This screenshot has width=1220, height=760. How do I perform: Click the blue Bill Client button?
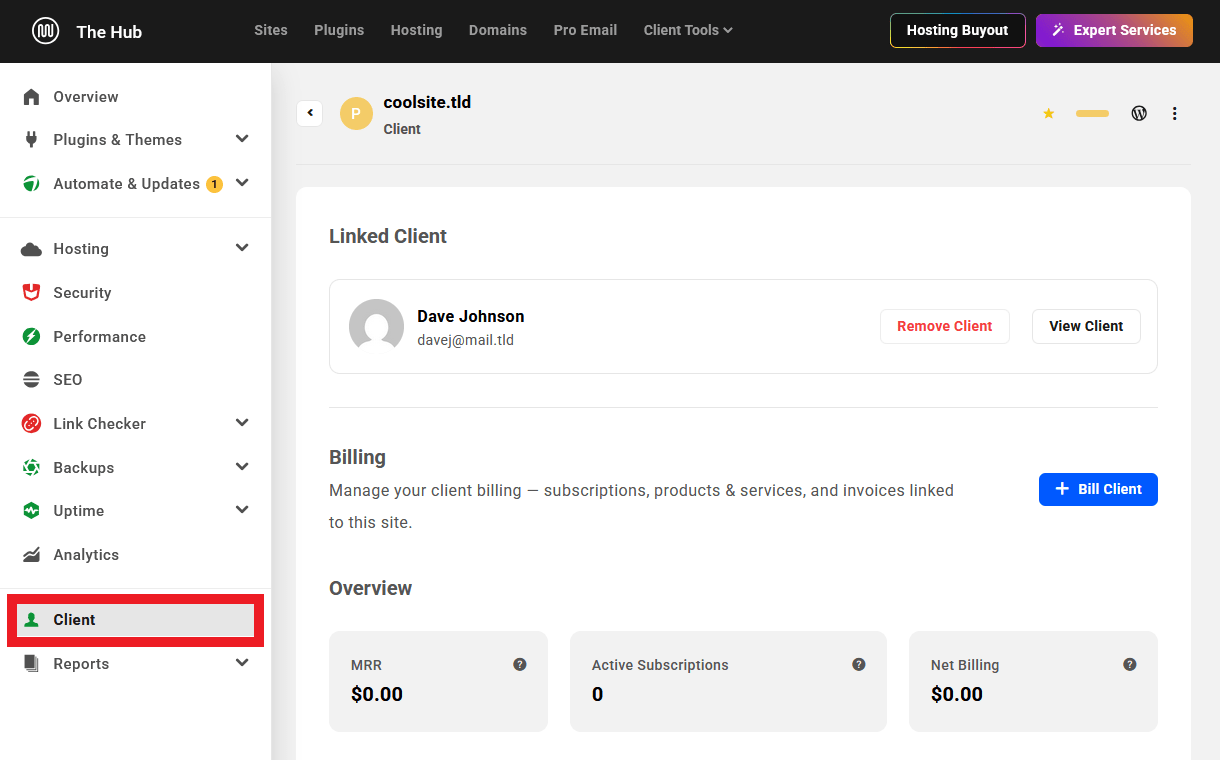[x=1098, y=489]
